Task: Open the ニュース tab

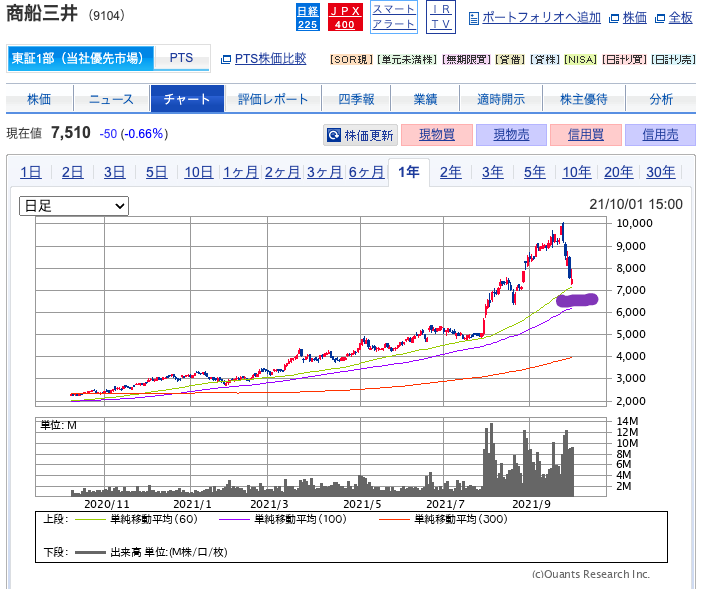Action: pyautogui.click(x=111, y=99)
